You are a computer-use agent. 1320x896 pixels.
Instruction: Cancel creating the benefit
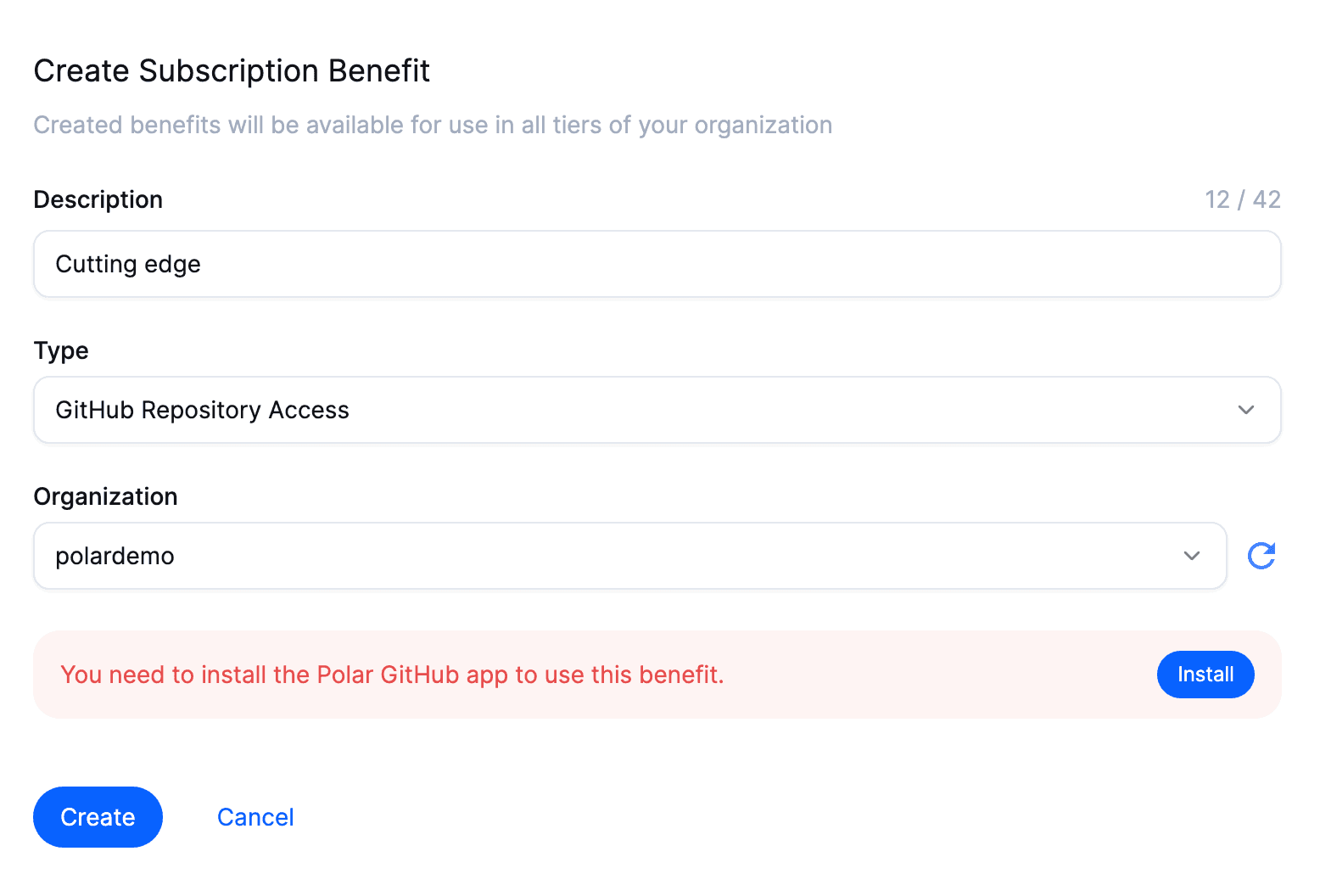point(255,816)
